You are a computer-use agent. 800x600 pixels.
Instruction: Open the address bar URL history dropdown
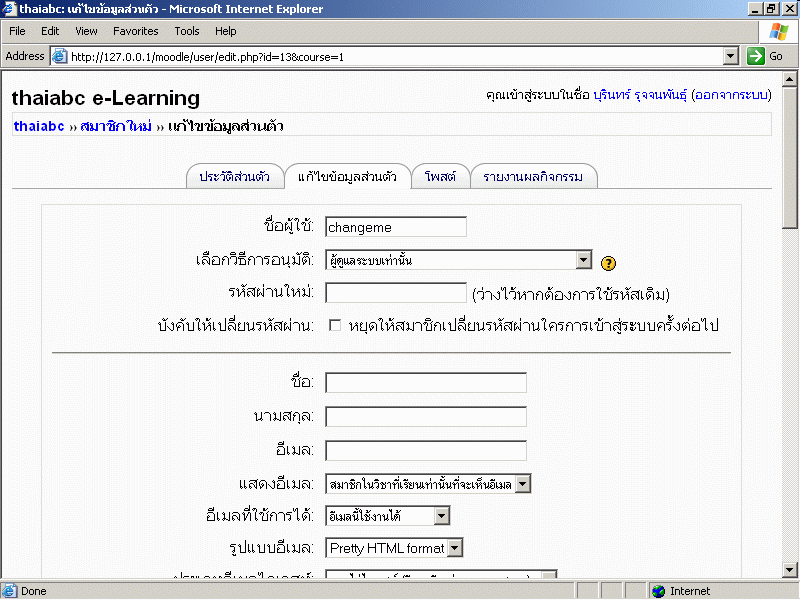[730, 57]
